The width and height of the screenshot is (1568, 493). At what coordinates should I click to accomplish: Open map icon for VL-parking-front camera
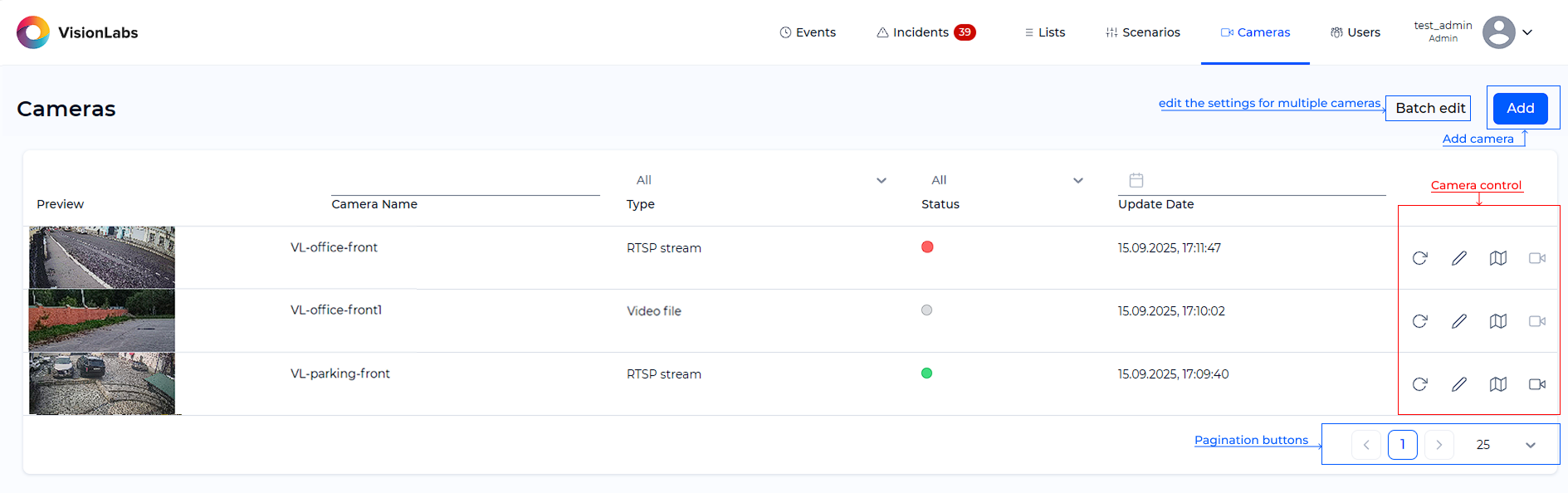(x=1497, y=384)
